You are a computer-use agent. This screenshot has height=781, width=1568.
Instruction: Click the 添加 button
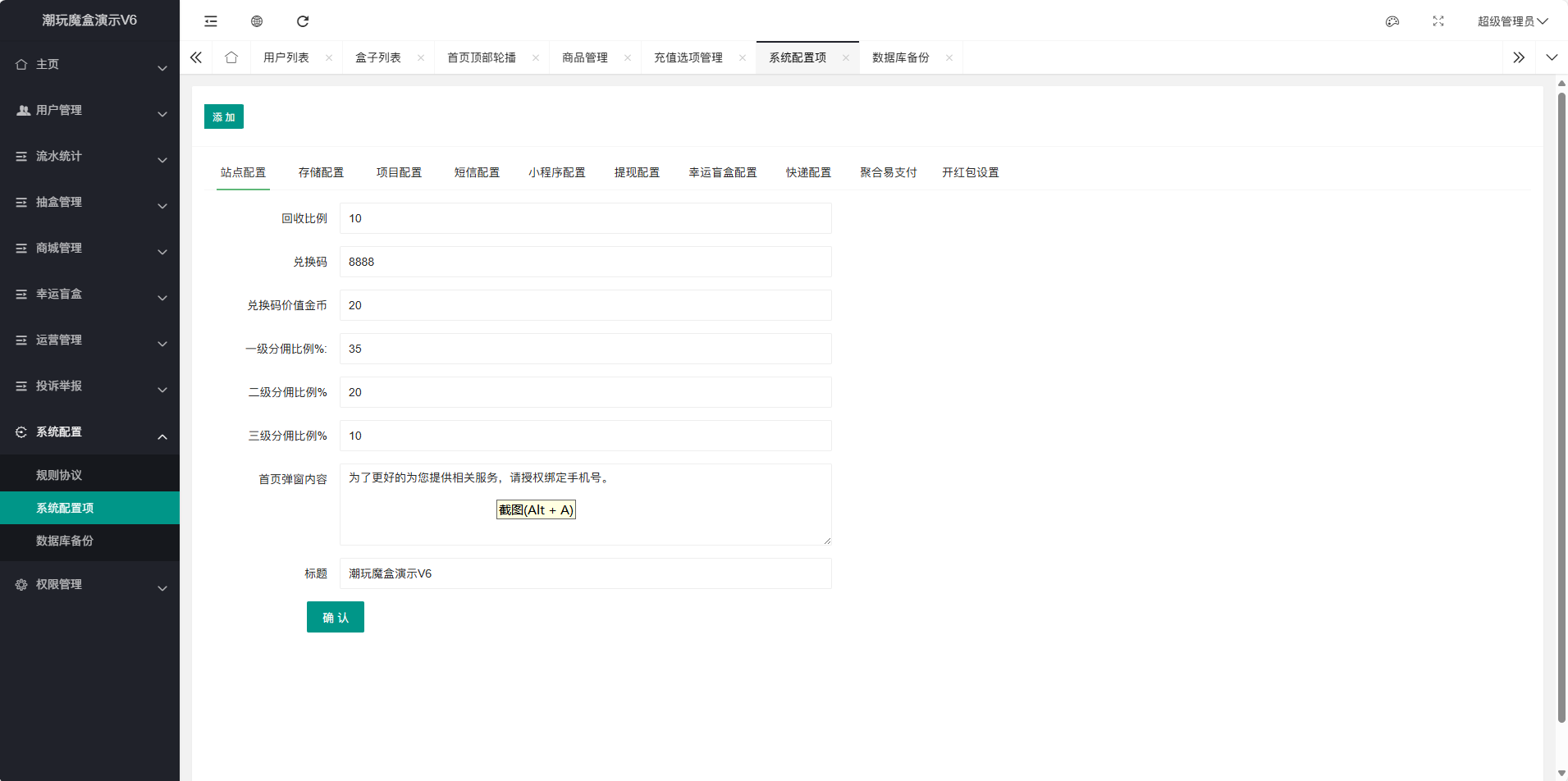tap(224, 116)
